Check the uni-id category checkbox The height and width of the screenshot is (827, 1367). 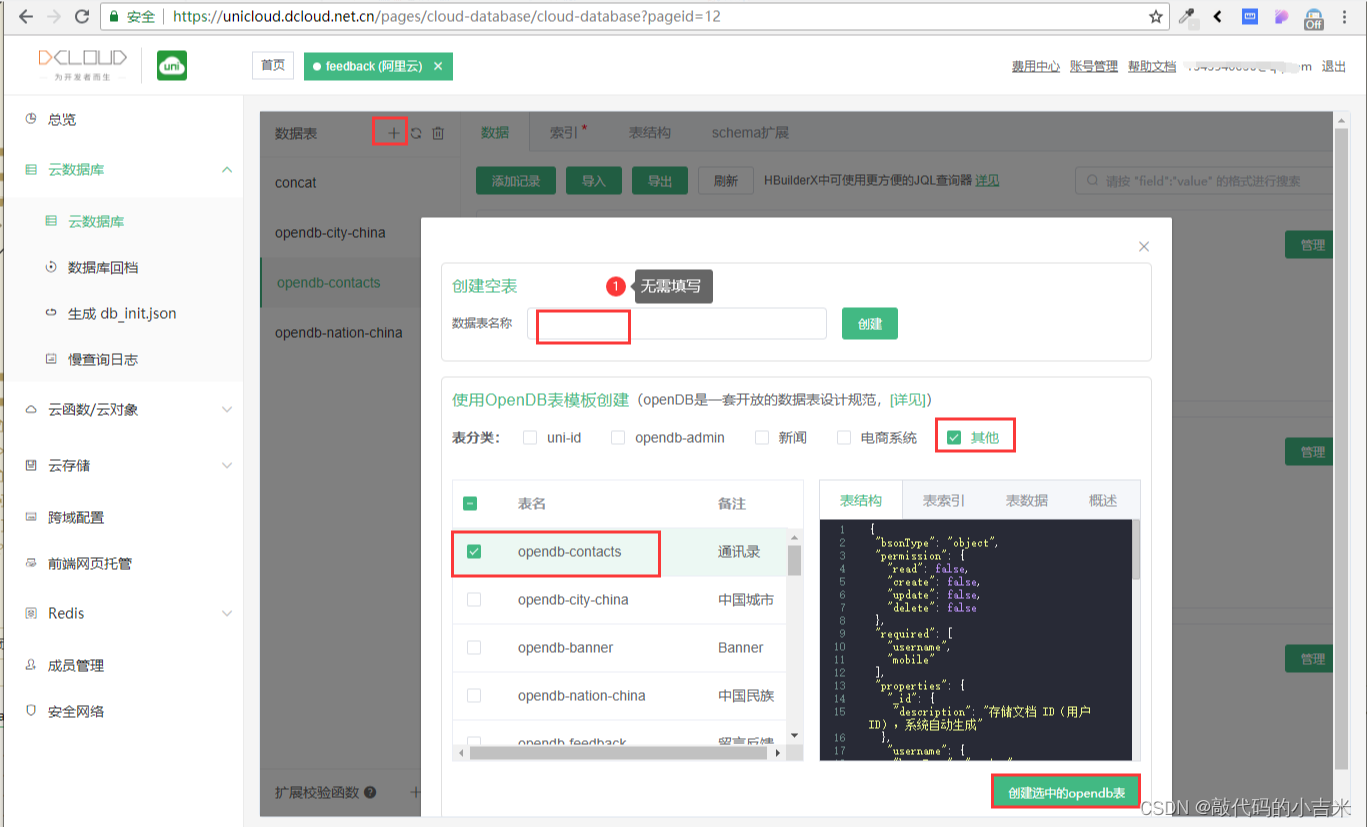click(x=529, y=437)
